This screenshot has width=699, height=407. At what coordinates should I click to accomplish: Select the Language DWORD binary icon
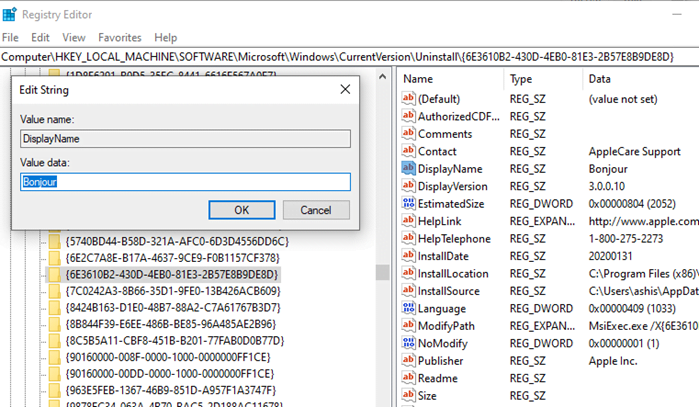tap(408, 308)
